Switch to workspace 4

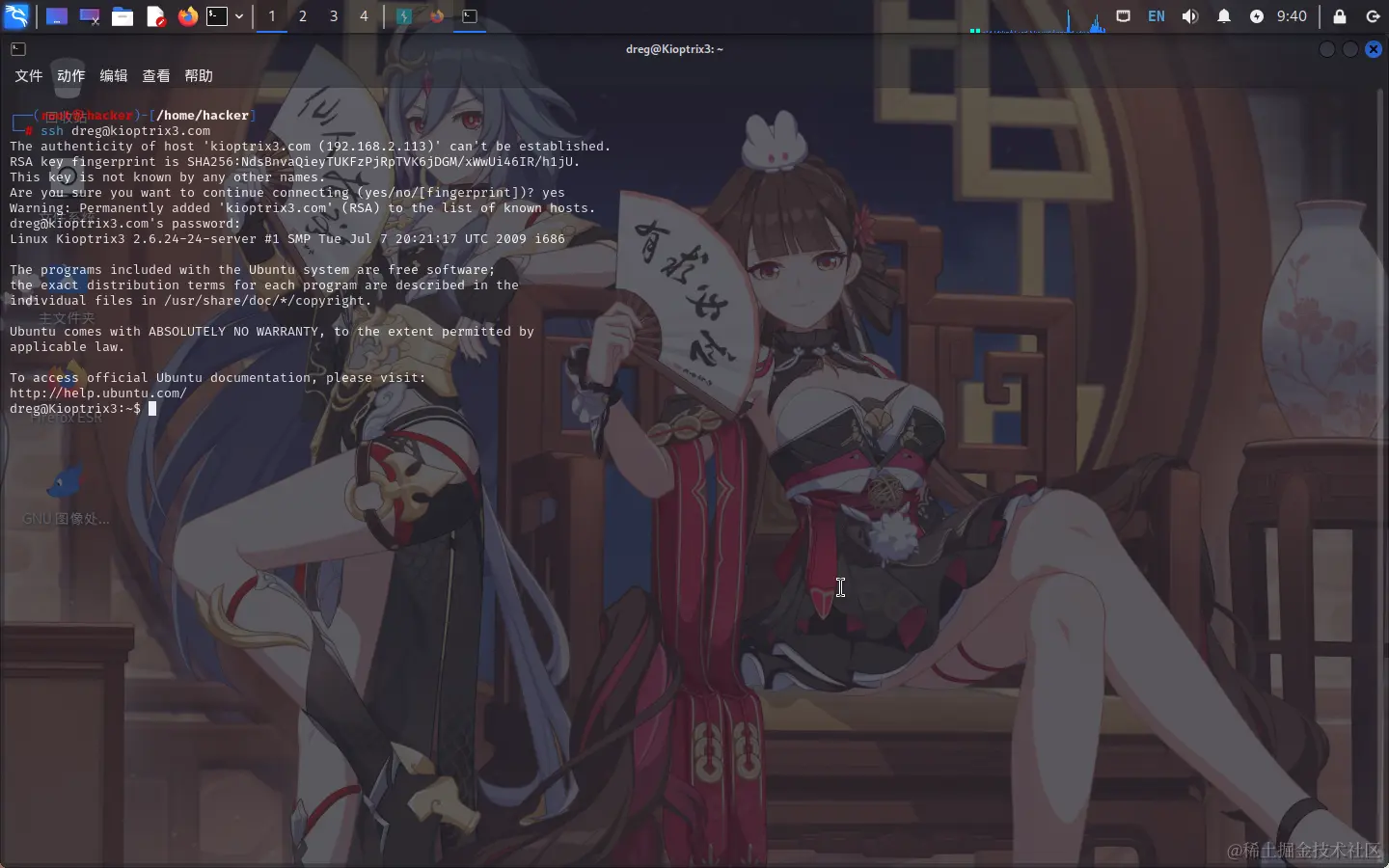point(364,16)
